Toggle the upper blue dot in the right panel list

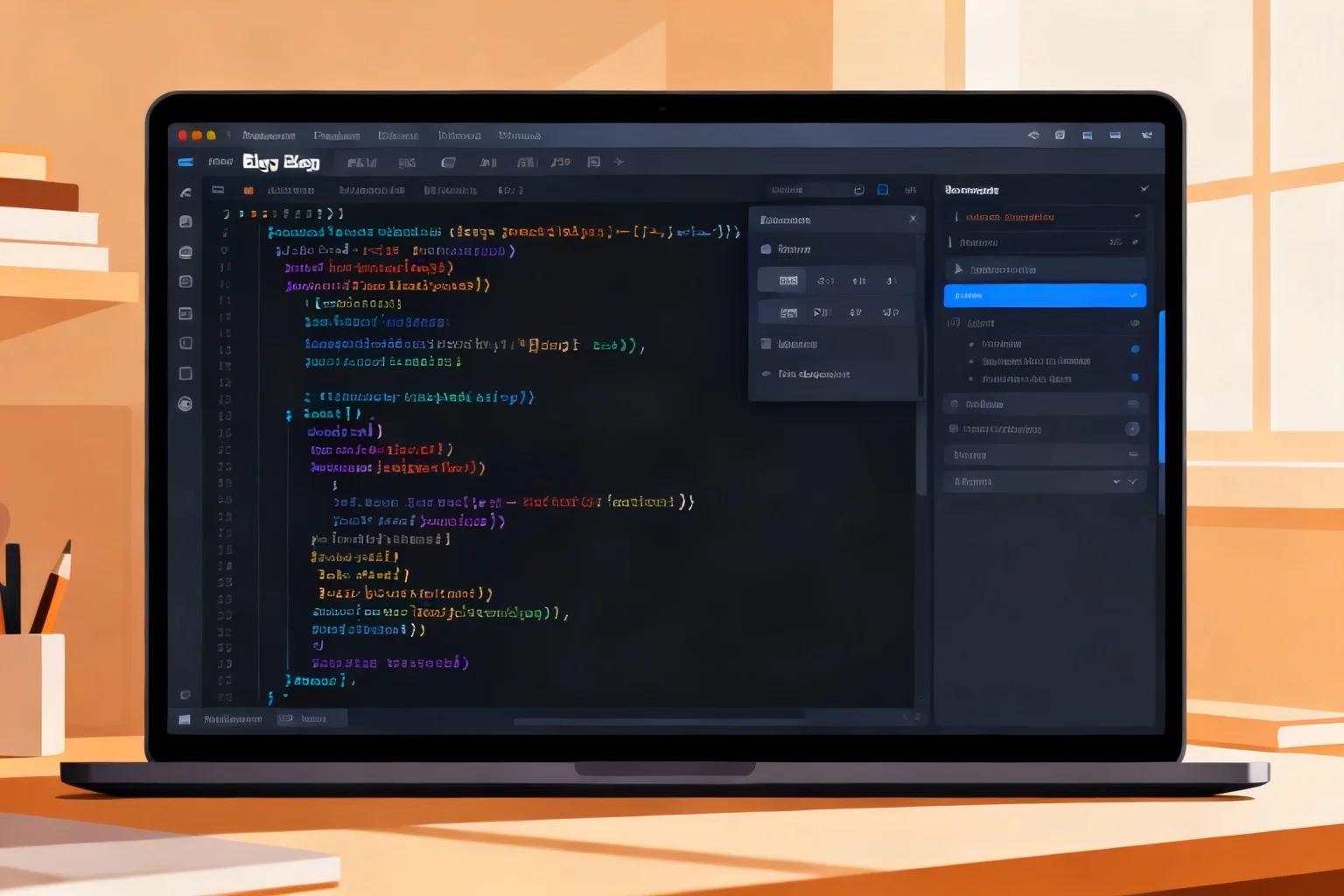pyautogui.click(x=1135, y=349)
